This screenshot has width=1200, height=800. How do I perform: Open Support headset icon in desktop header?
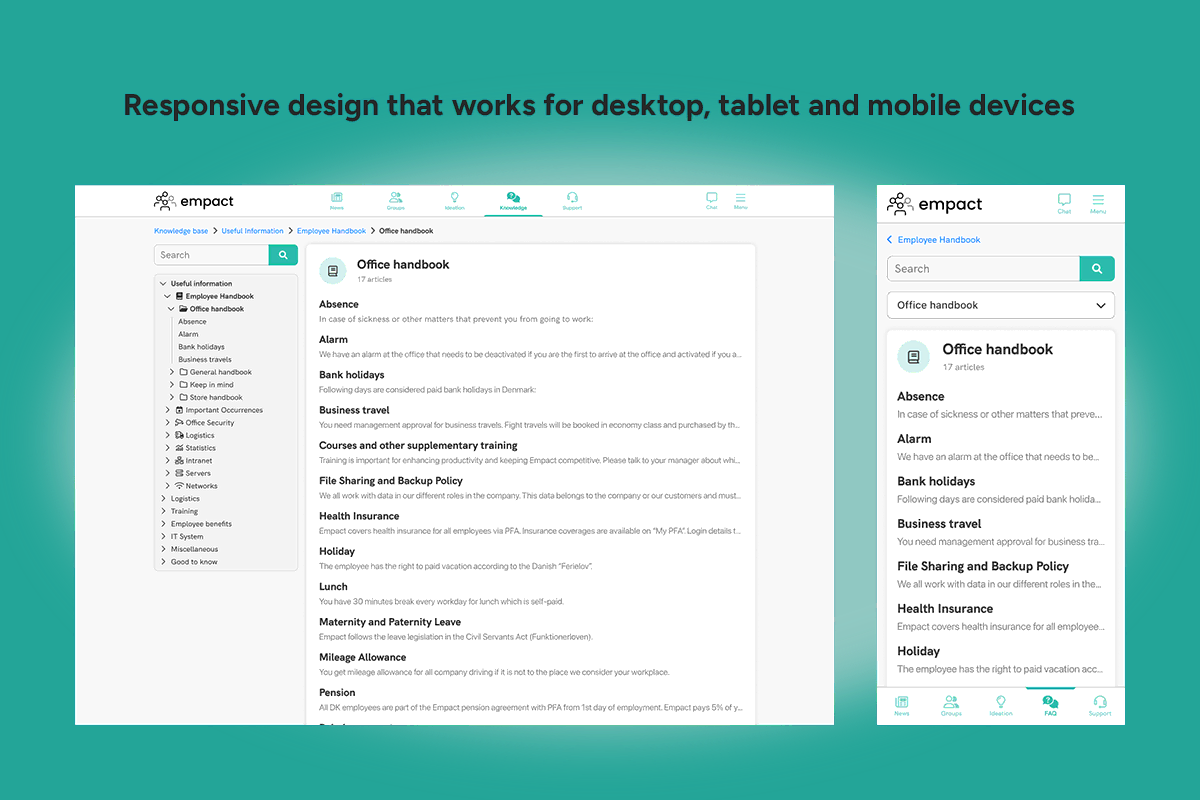point(572,200)
